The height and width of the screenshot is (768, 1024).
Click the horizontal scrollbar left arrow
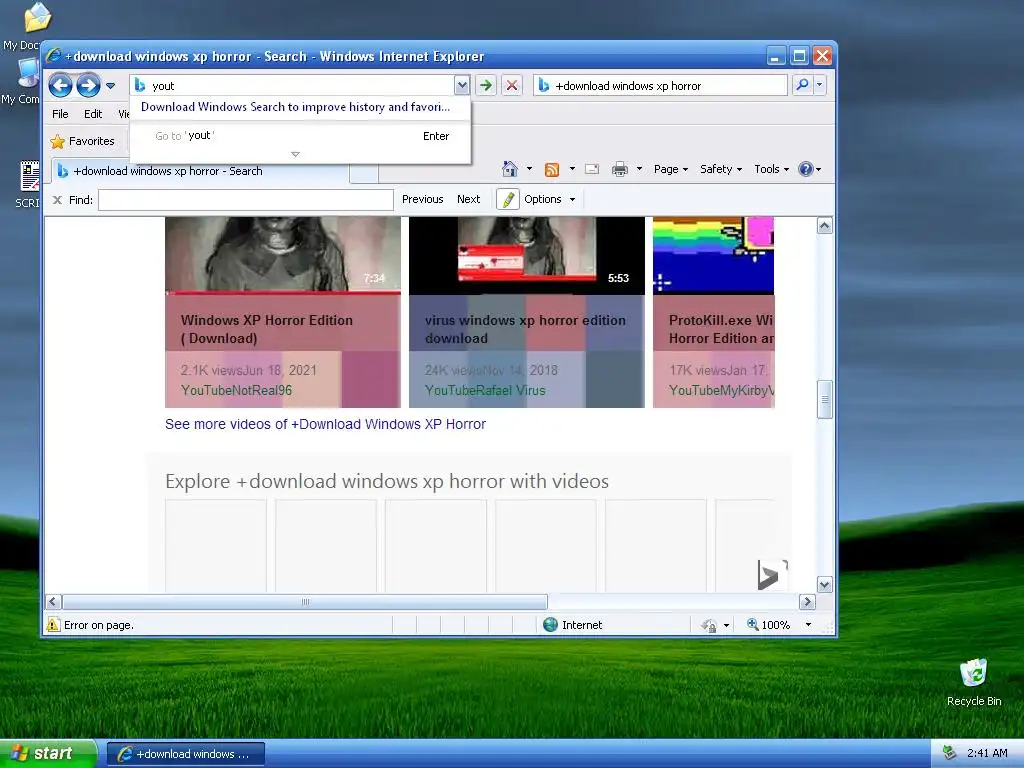54,601
